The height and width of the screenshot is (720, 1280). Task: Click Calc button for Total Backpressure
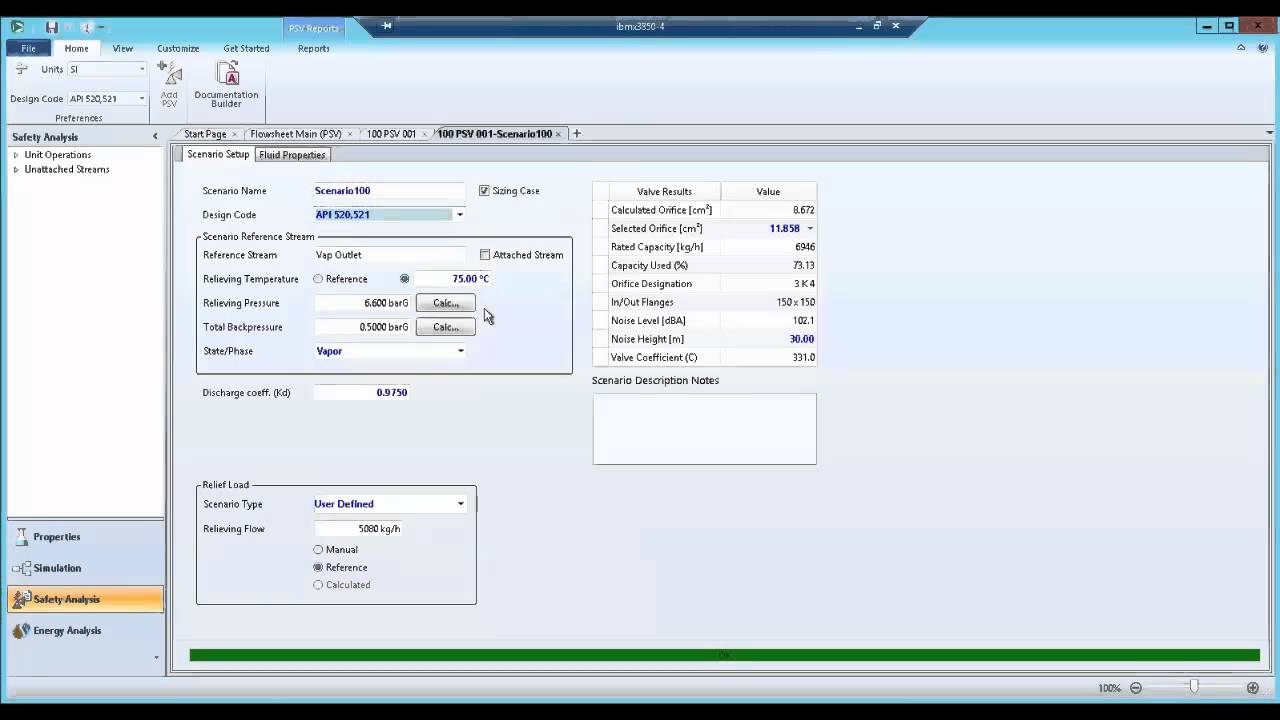(x=446, y=327)
